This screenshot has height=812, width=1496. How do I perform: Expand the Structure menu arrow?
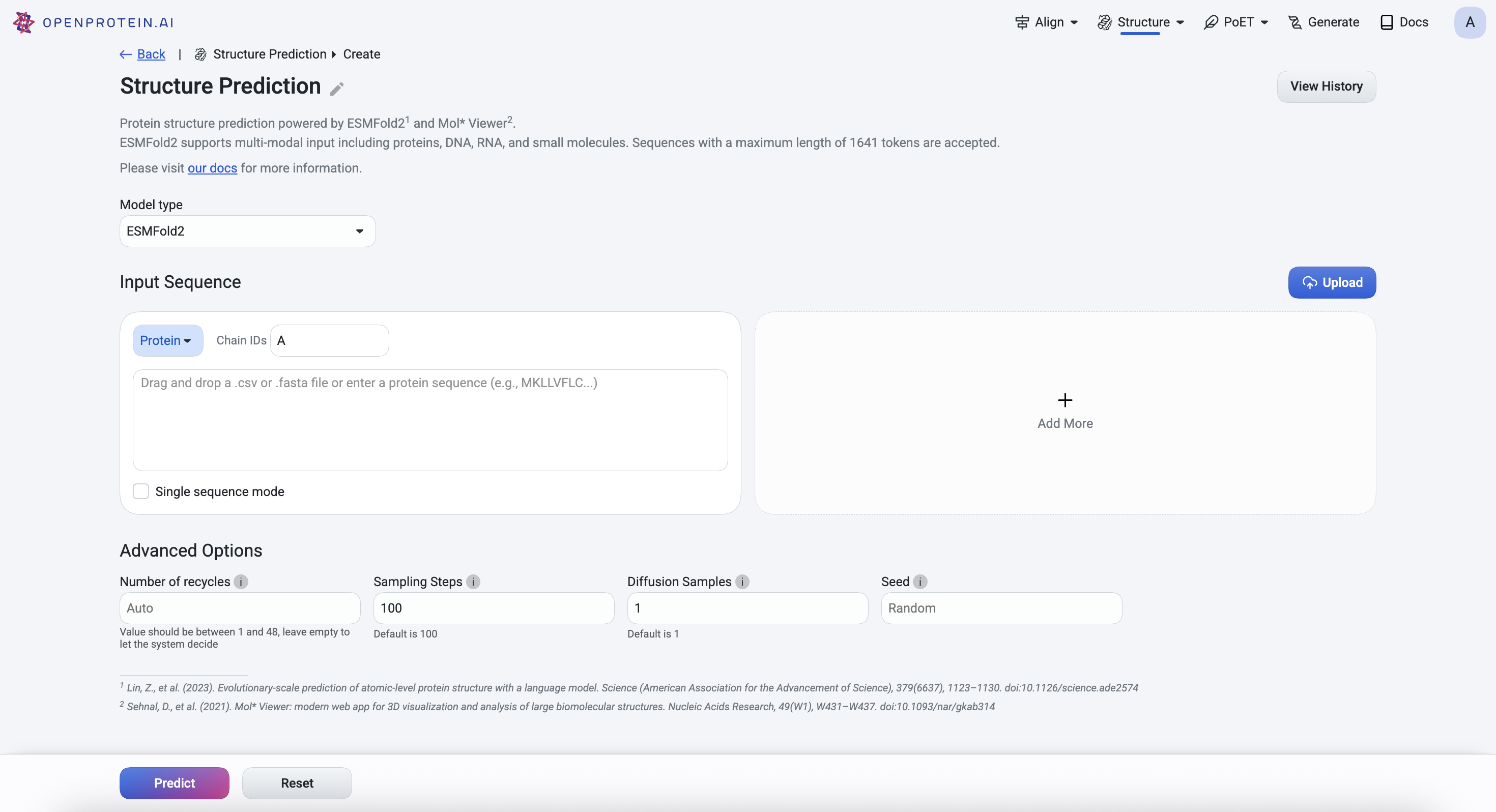click(x=1181, y=23)
